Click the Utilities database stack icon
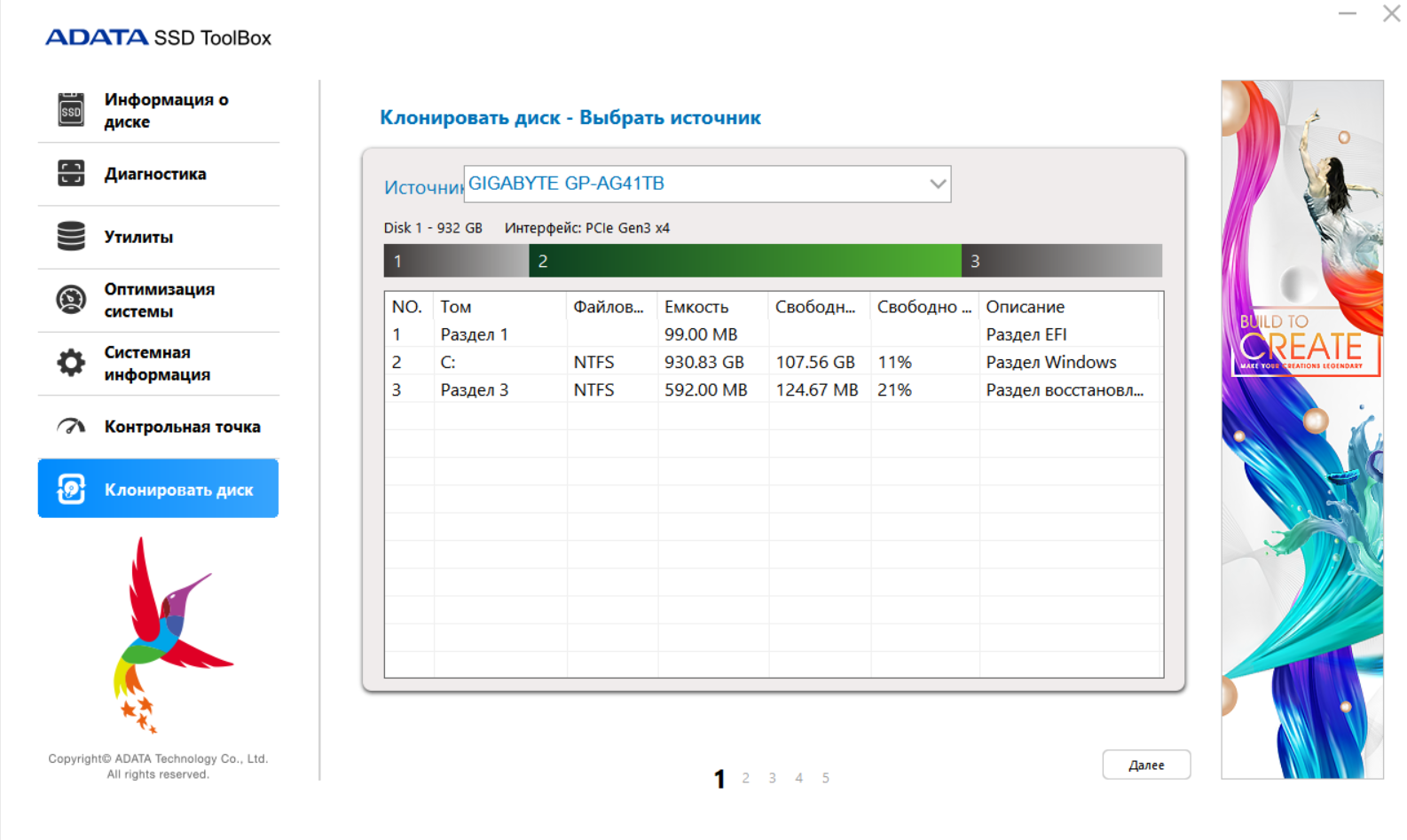The width and height of the screenshot is (1407, 840). tap(71, 236)
